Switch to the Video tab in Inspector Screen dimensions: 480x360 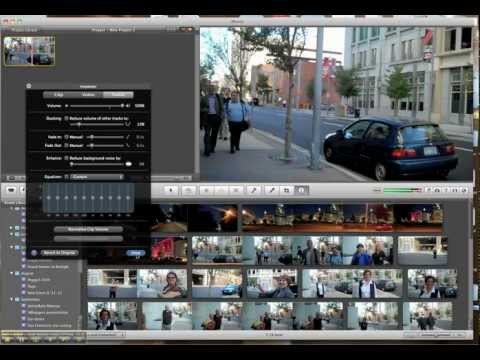point(88,95)
